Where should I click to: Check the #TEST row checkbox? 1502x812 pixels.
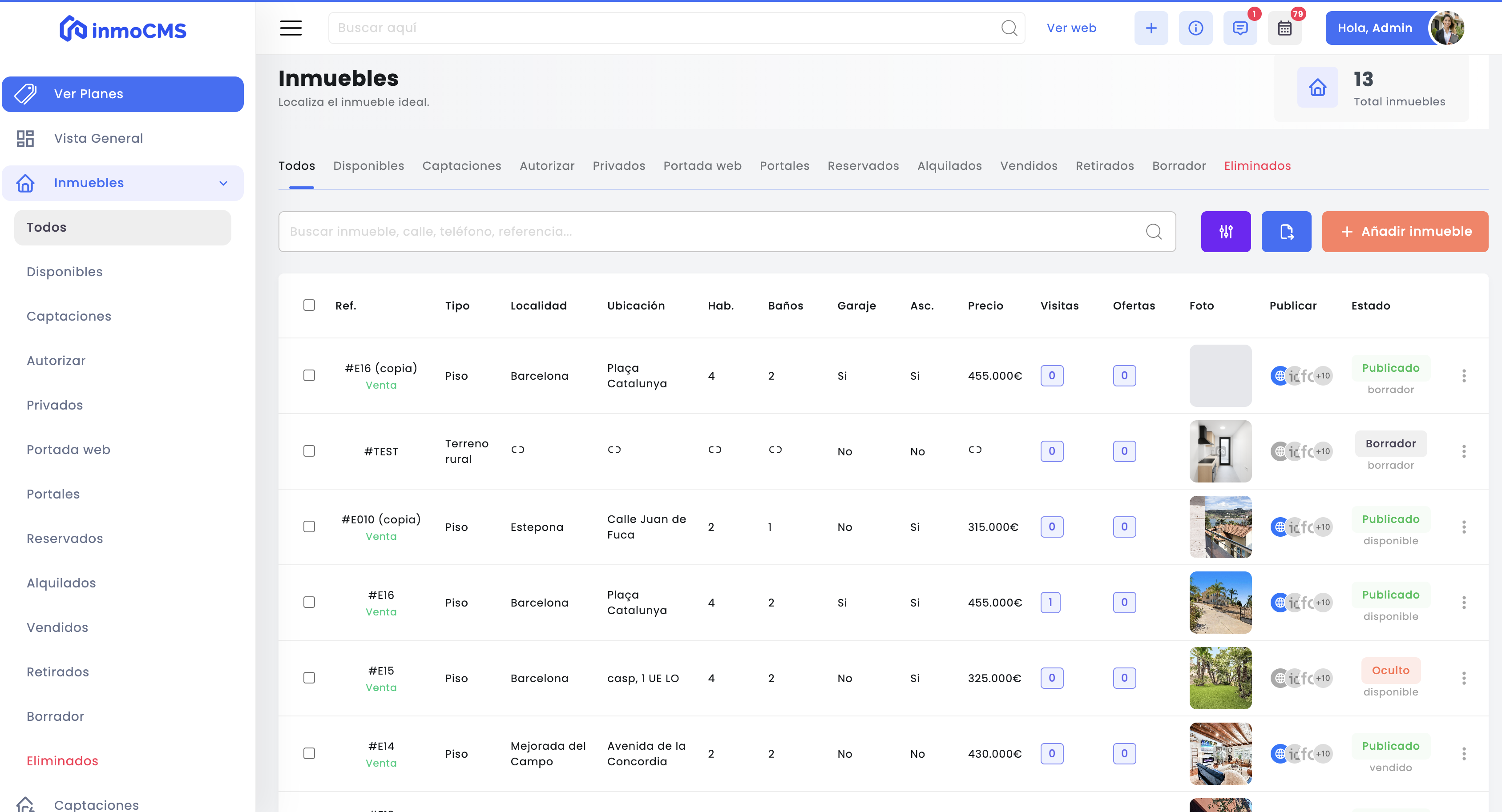coord(309,451)
